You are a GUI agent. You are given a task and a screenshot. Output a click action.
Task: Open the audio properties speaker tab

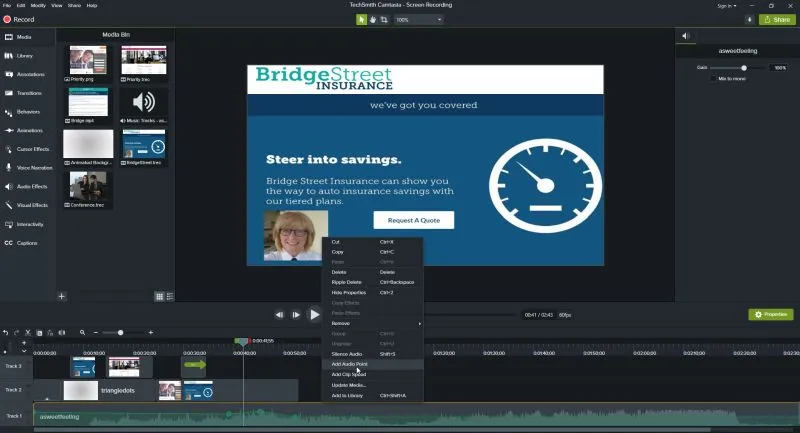click(x=686, y=36)
